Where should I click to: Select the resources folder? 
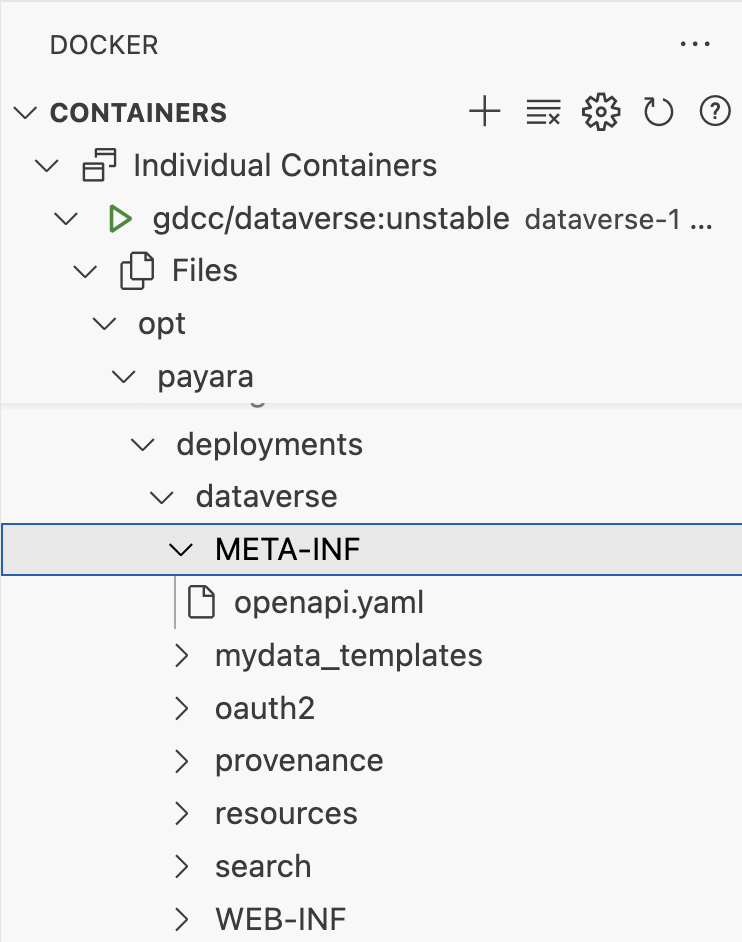pyautogui.click(x=286, y=814)
